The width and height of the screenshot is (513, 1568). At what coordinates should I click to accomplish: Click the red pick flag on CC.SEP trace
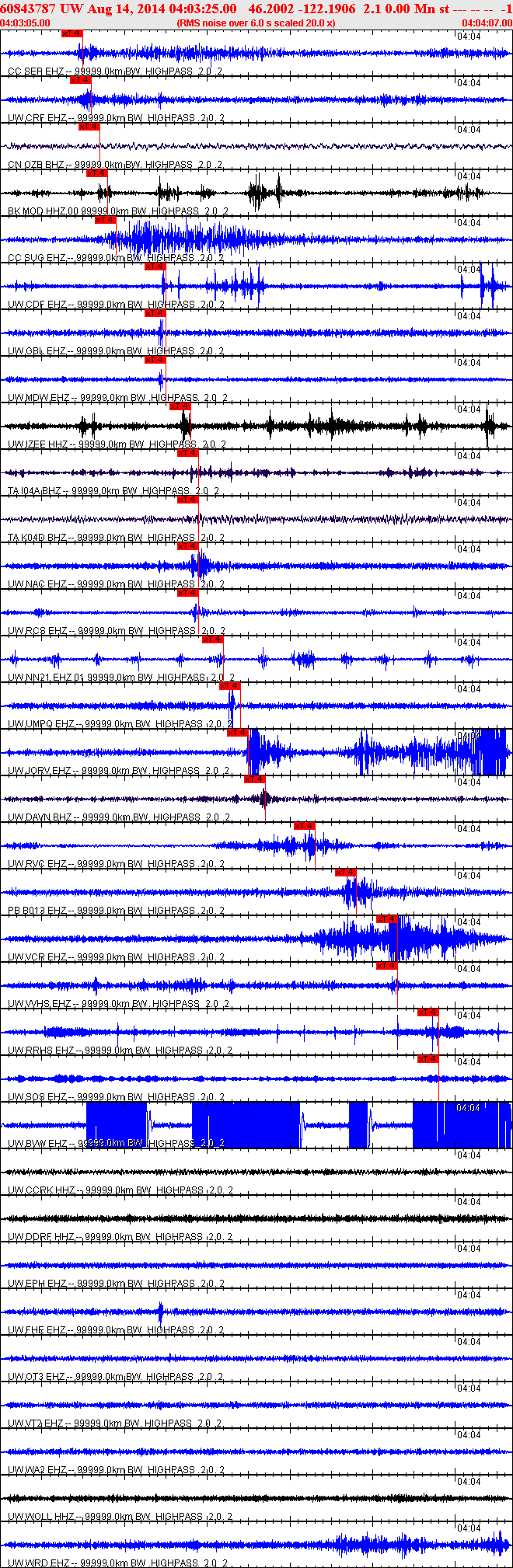(x=72, y=33)
